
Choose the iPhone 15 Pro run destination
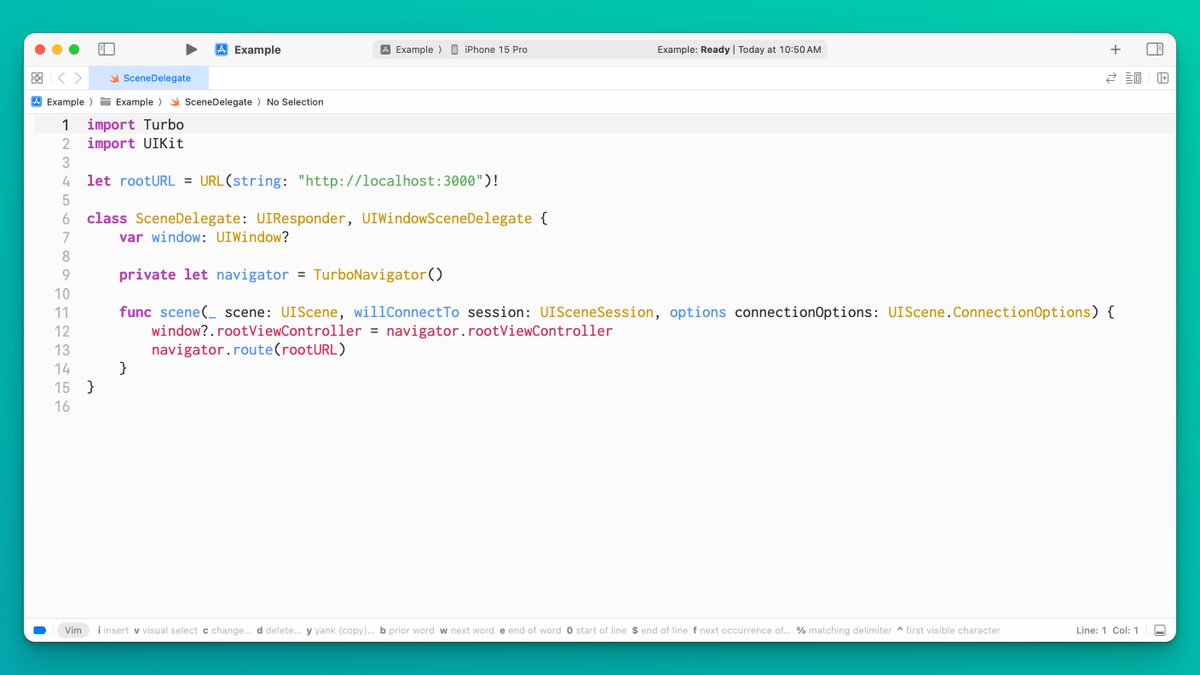[489, 49]
